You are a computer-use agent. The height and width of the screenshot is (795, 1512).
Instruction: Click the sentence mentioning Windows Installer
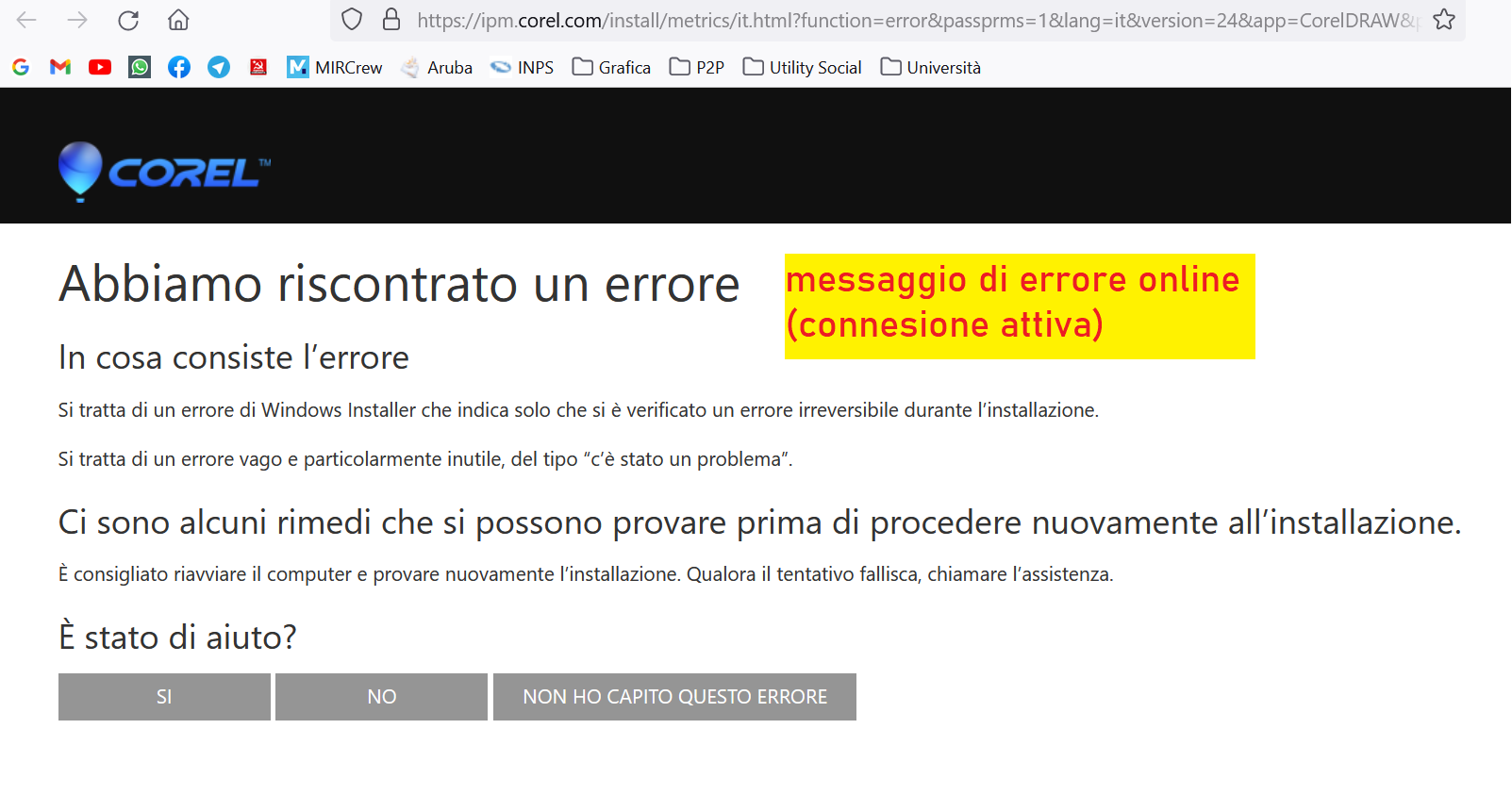pos(578,410)
